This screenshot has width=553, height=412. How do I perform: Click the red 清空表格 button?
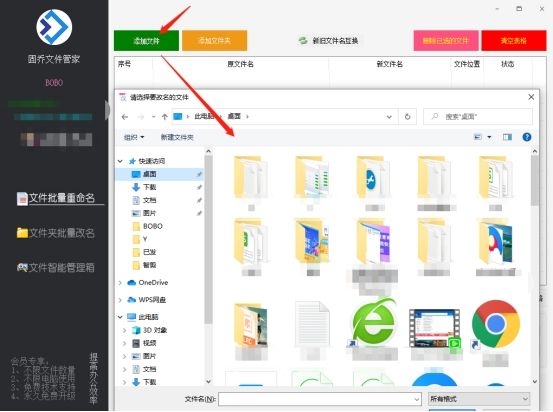tap(514, 41)
